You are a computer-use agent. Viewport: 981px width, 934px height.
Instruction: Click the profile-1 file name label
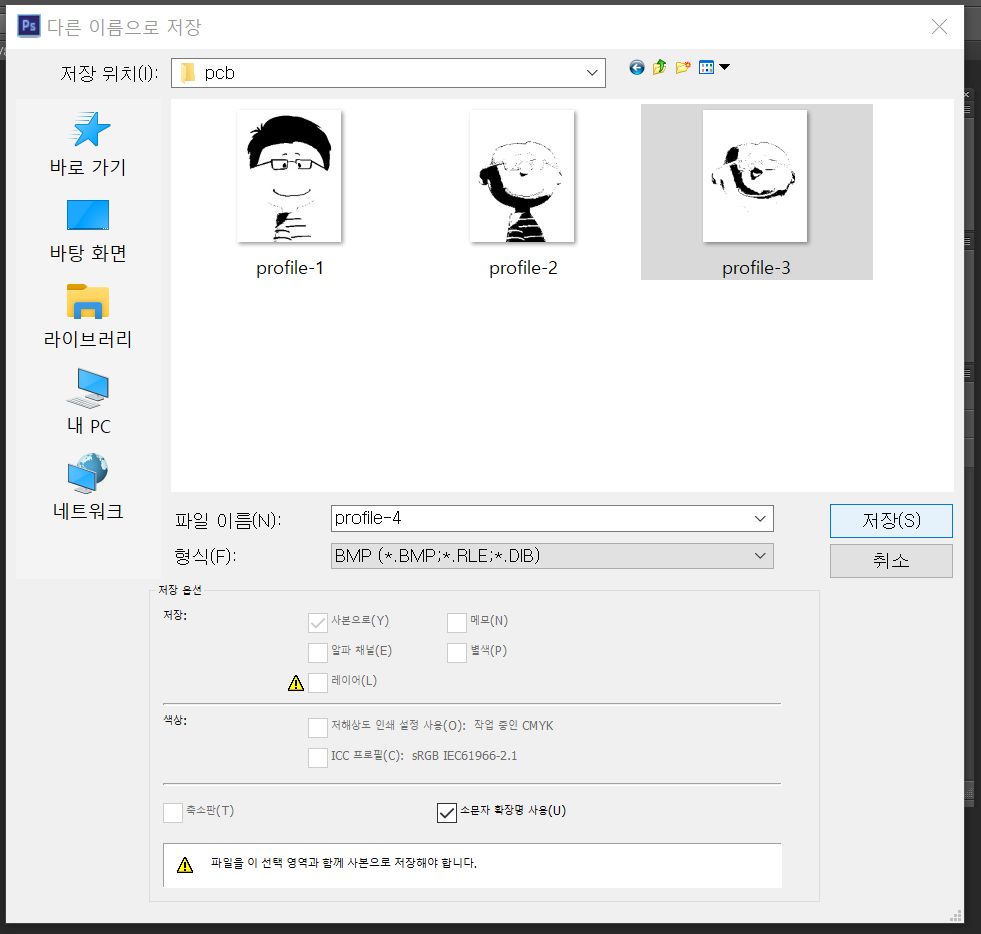[x=290, y=268]
